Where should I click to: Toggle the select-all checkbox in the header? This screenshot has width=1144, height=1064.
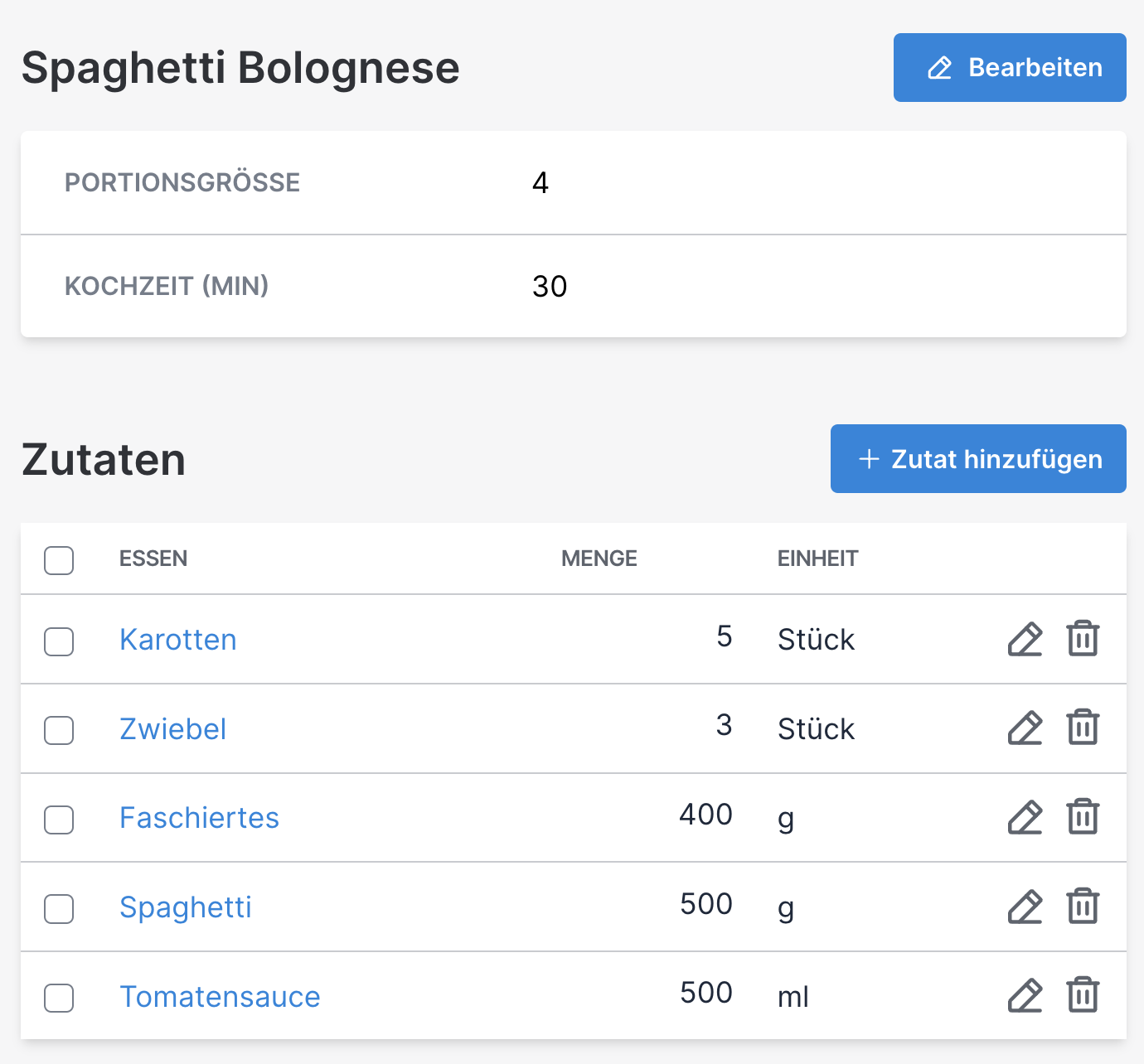pyautogui.click(x=59, y=560)
